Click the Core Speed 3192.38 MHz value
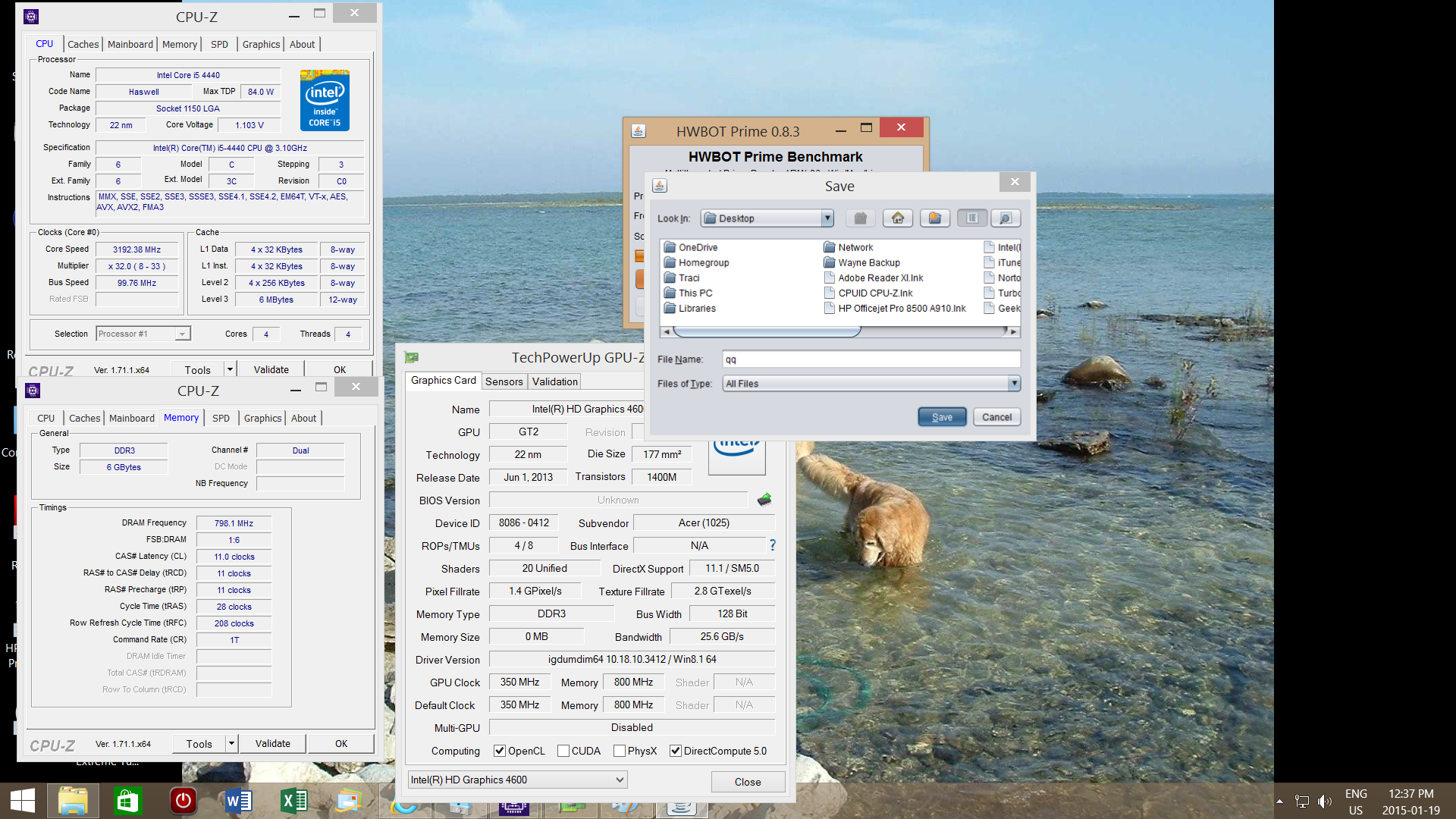Viewport: 1456px width, 819px height. [x=136, y=249]
